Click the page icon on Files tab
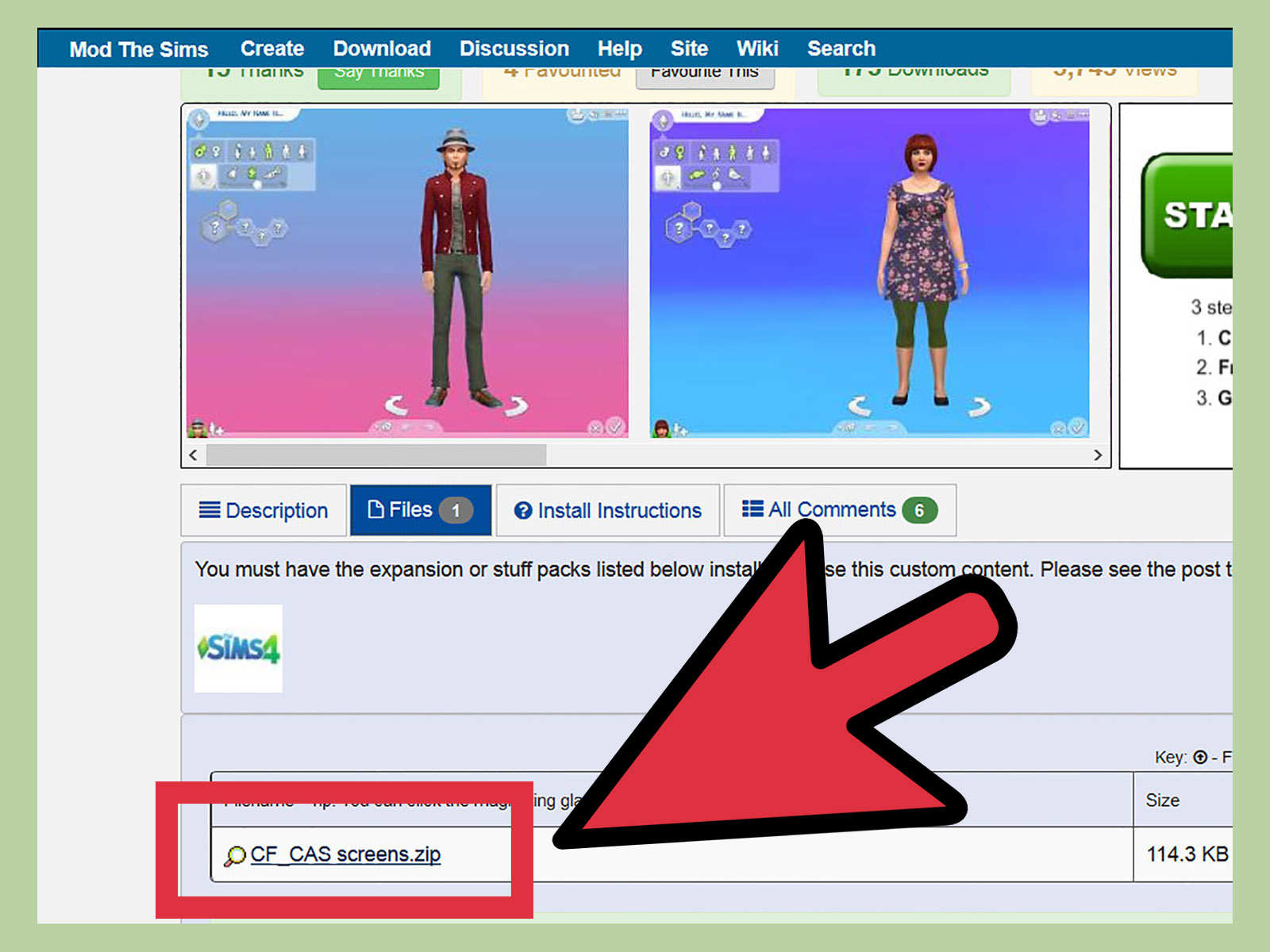The height and width of the screenshot is (952, 1270). (x=376, y=509)
